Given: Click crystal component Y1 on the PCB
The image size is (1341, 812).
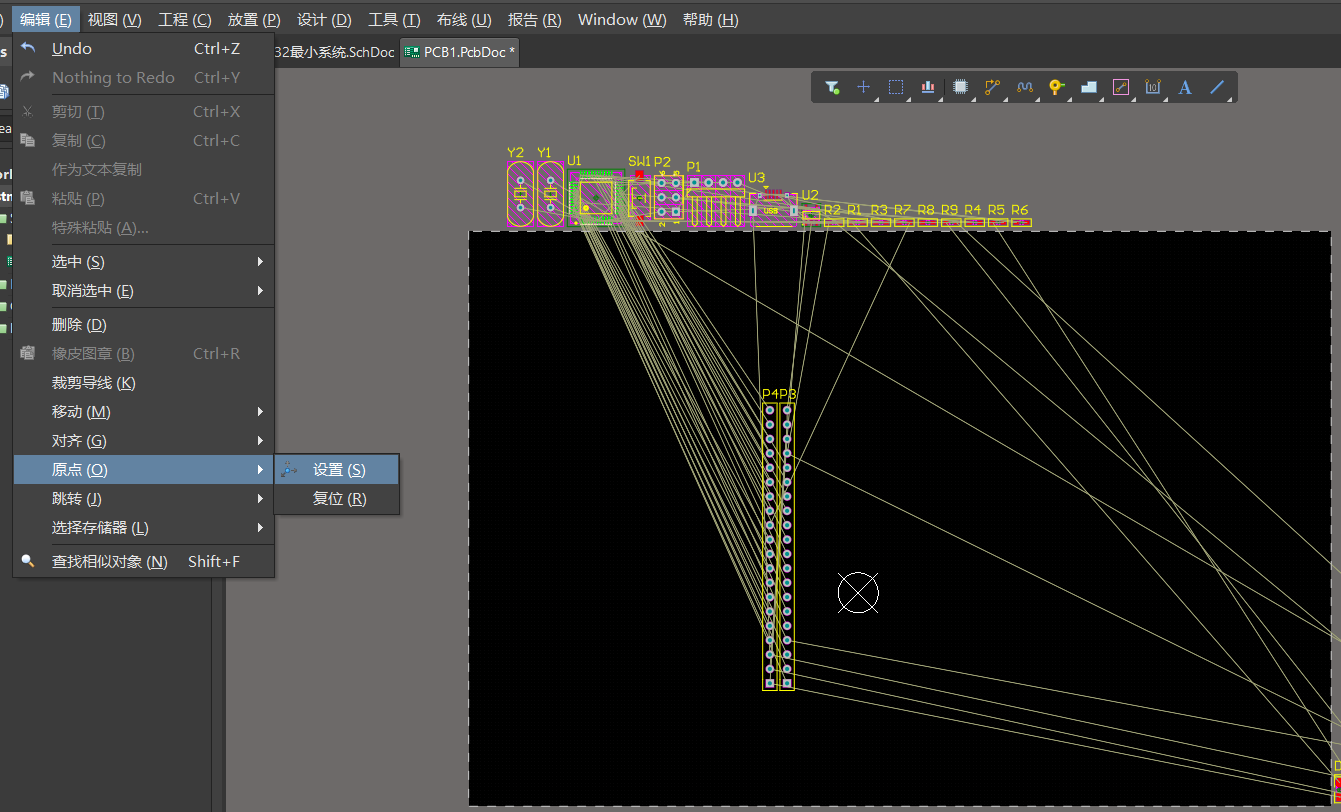Looking at the screenshot, I should (550, 195).
